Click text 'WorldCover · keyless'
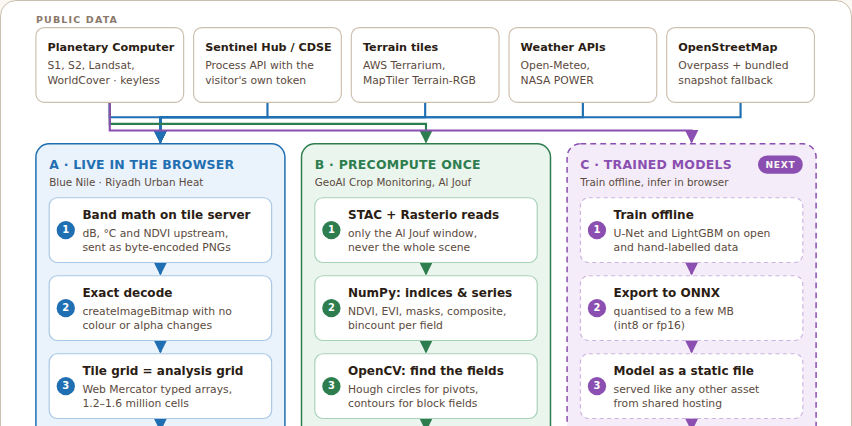 coord(104,80)
